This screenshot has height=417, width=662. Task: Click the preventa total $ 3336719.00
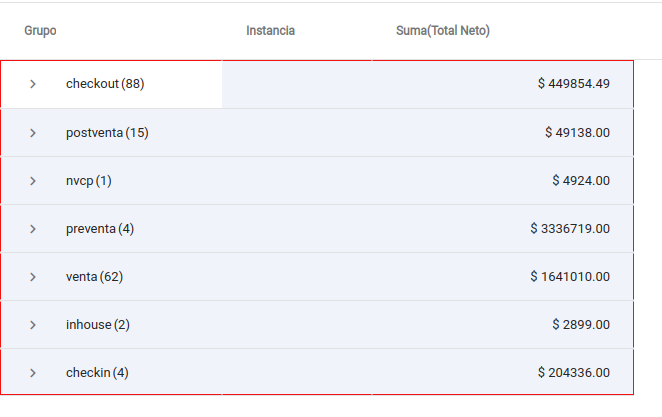570,228
